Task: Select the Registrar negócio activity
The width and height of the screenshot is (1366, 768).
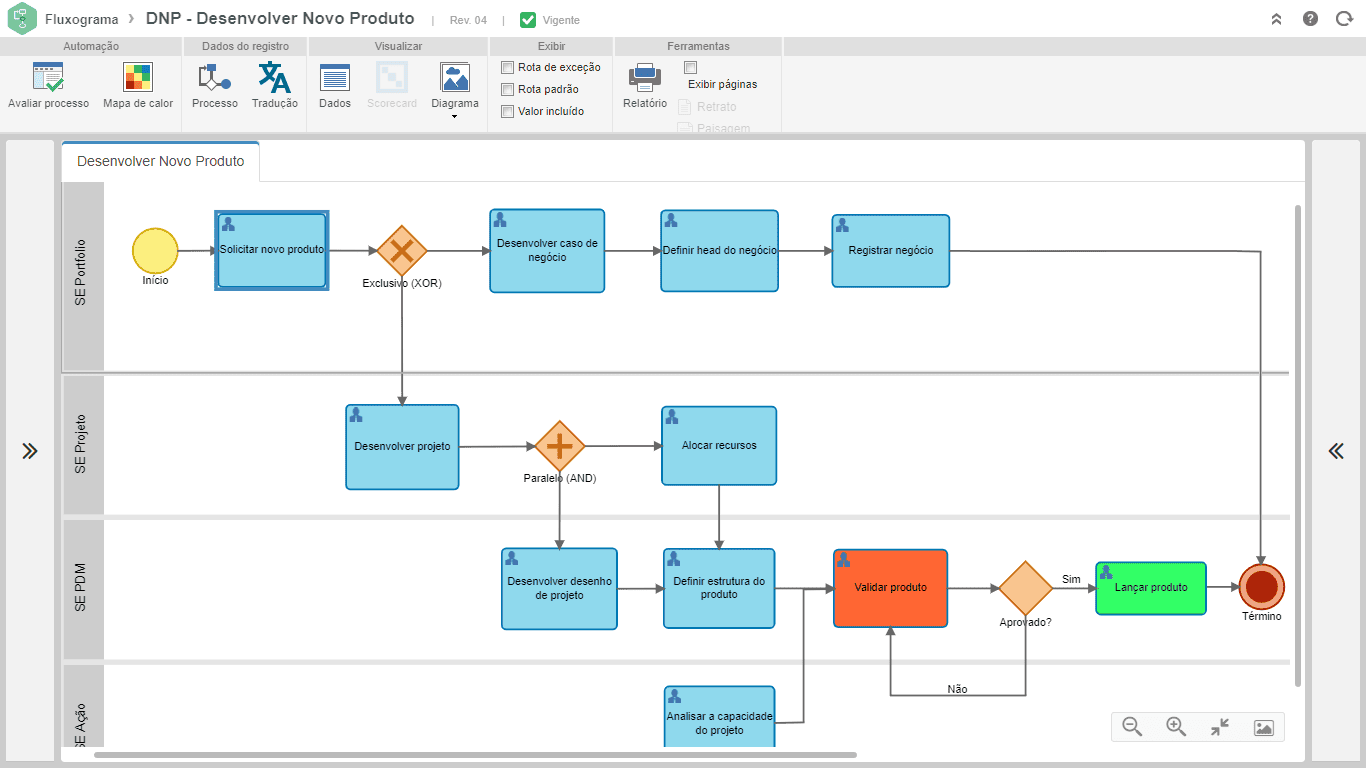Action: [891, 250]
